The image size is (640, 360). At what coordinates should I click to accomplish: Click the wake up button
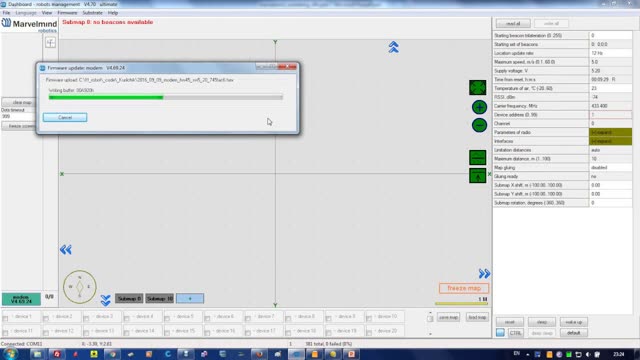(573, 322)
